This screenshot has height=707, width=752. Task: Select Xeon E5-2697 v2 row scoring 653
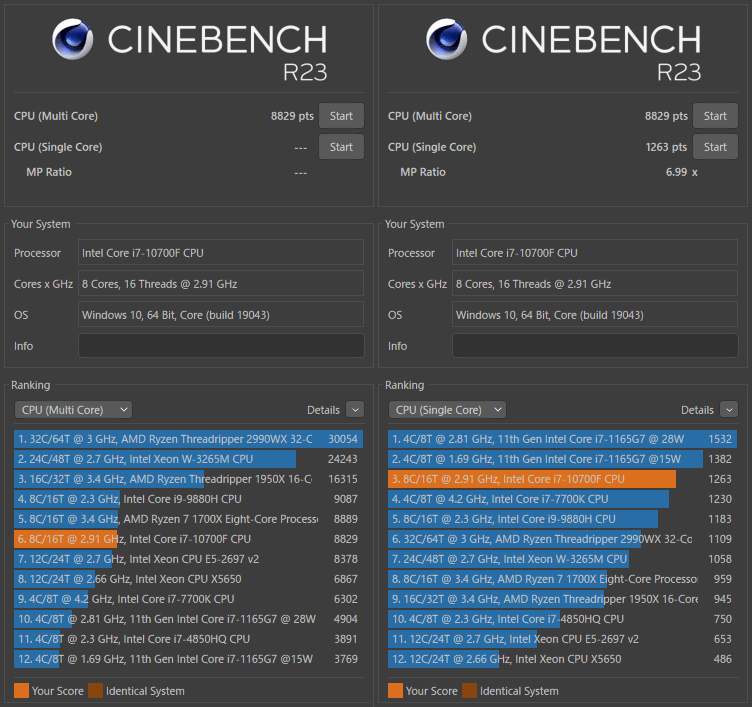click(x=563, y=639)
